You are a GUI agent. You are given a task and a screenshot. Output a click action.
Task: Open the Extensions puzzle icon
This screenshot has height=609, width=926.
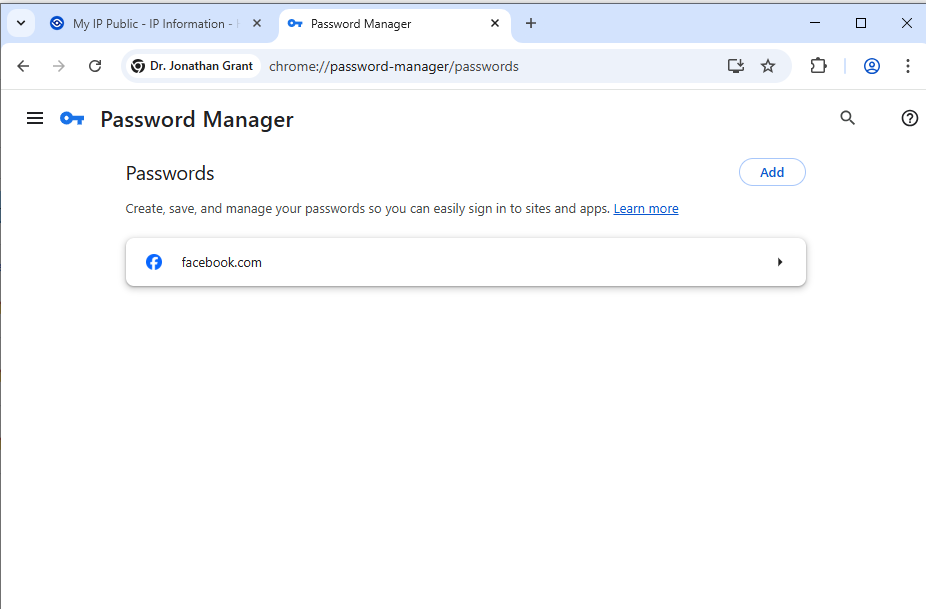point(818,66)
